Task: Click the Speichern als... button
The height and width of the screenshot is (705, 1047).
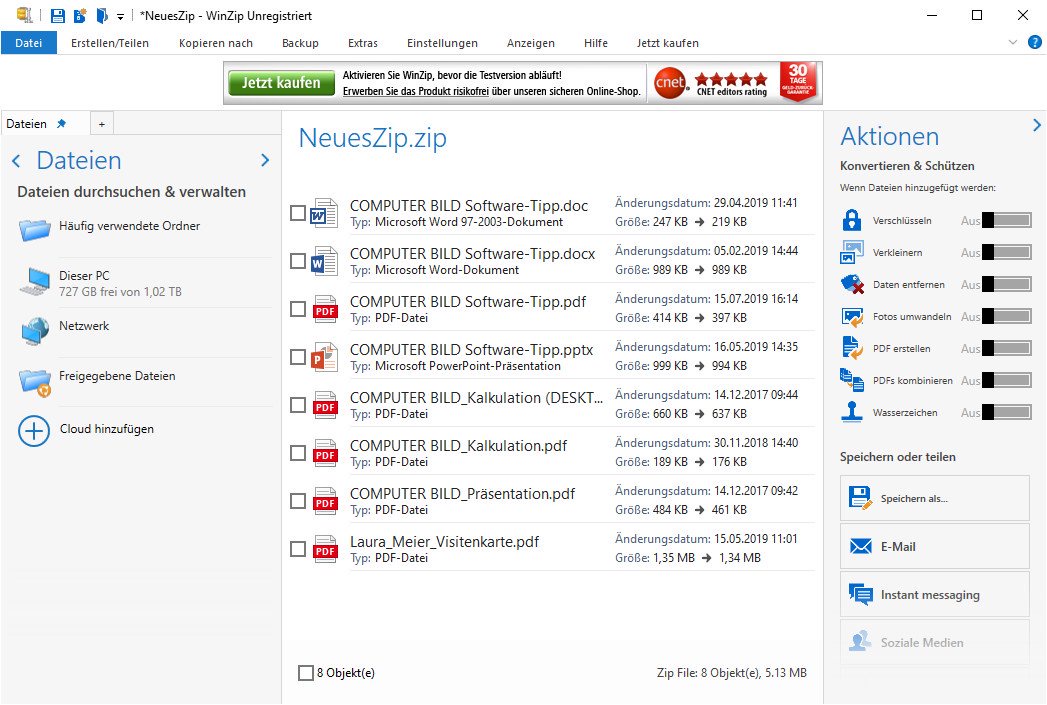Action: pos(934,498)
